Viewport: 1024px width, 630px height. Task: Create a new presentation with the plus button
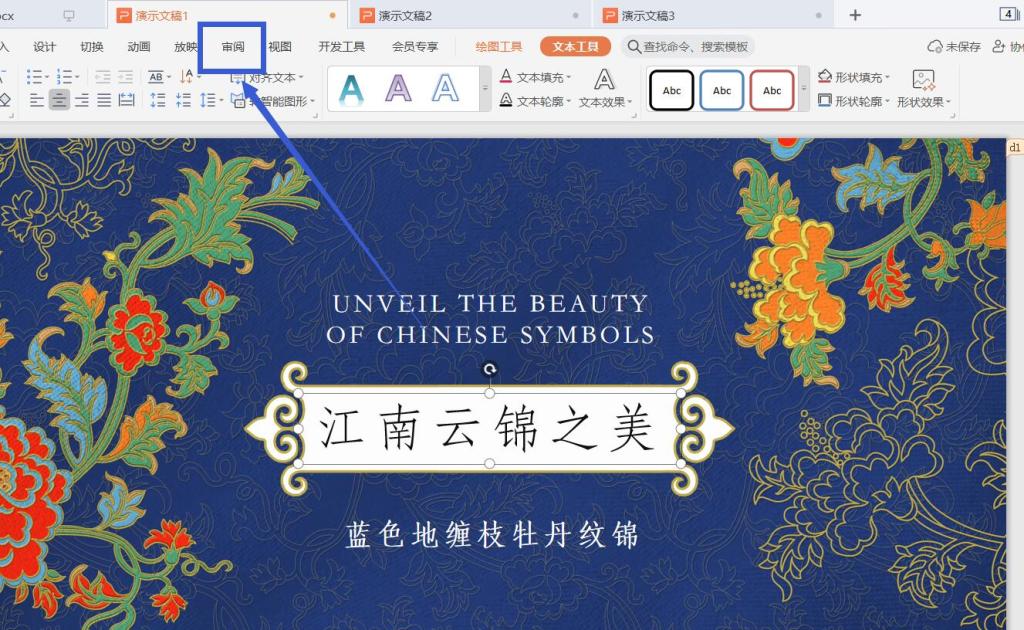[855, 15]
